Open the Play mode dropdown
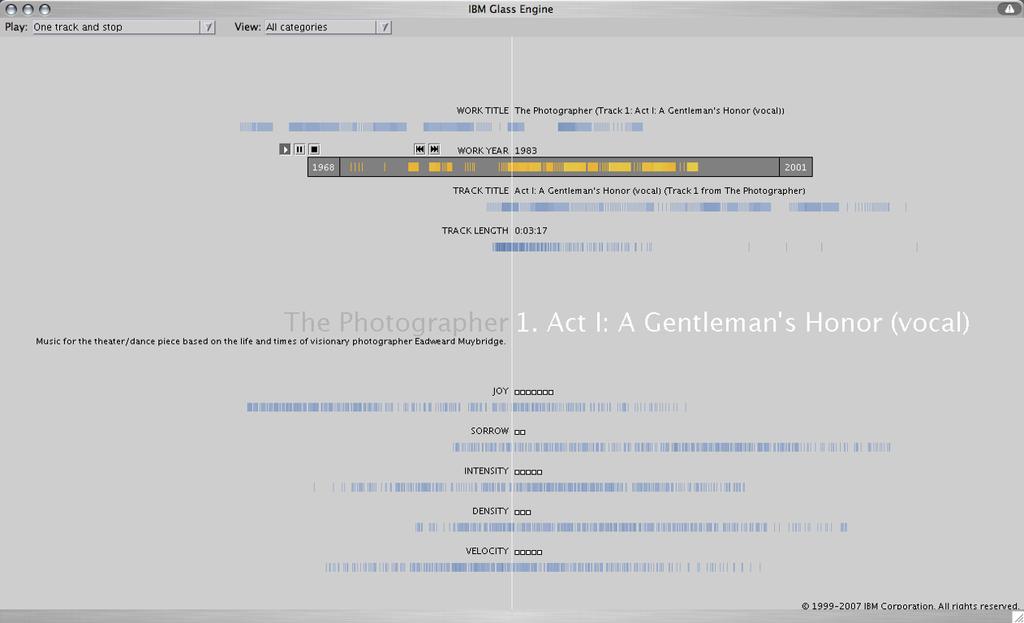This screenshot has width=1024, height=623. tap(124, 27)
